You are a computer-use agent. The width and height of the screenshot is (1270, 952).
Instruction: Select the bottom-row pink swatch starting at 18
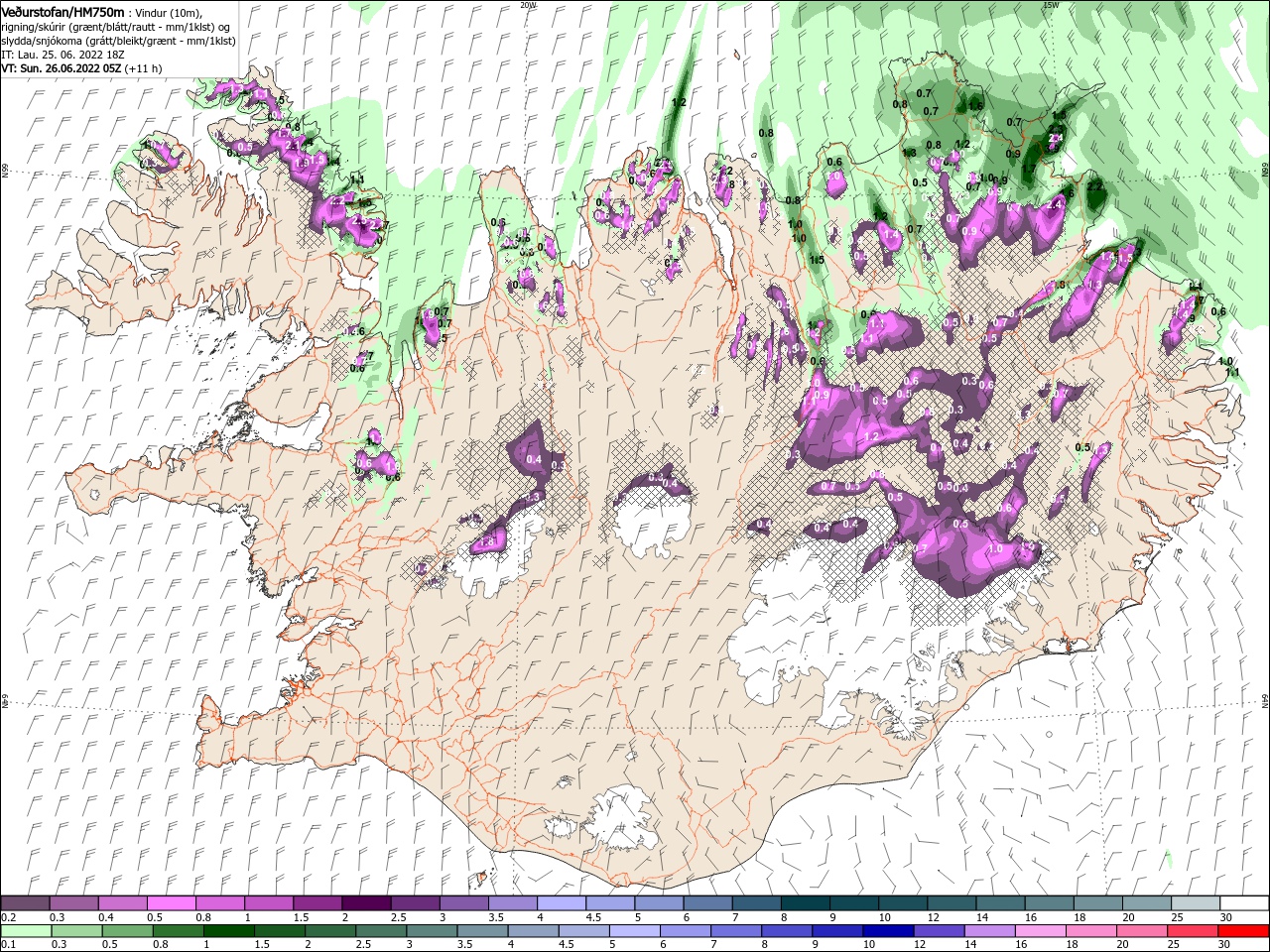pos(1091,931)
